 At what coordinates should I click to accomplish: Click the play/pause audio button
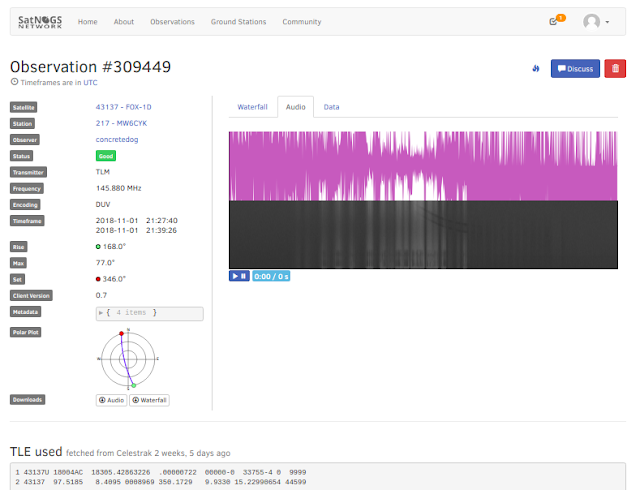pos(239,276)
